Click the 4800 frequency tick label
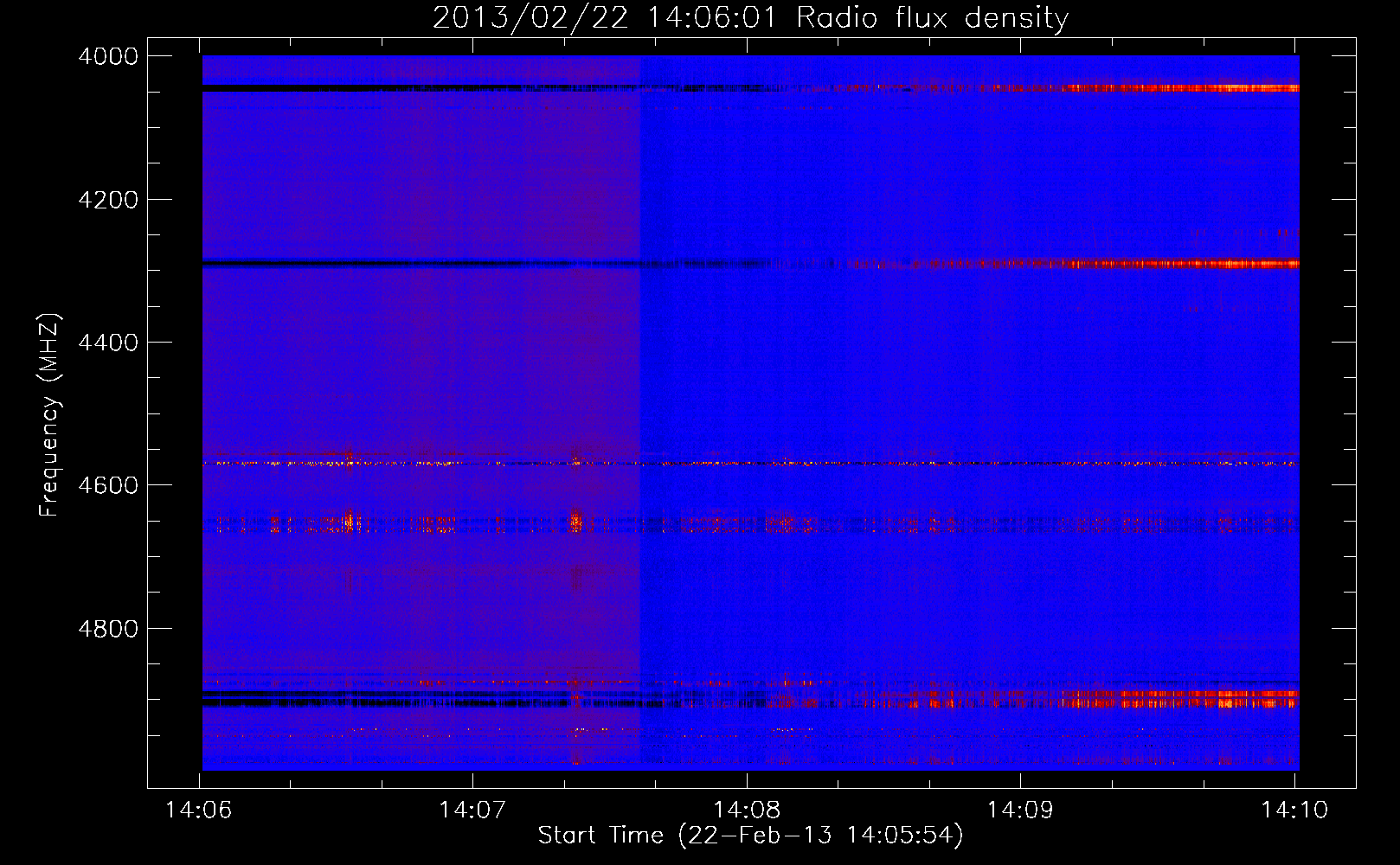1400x865 pixels. (x=108, y=628)
